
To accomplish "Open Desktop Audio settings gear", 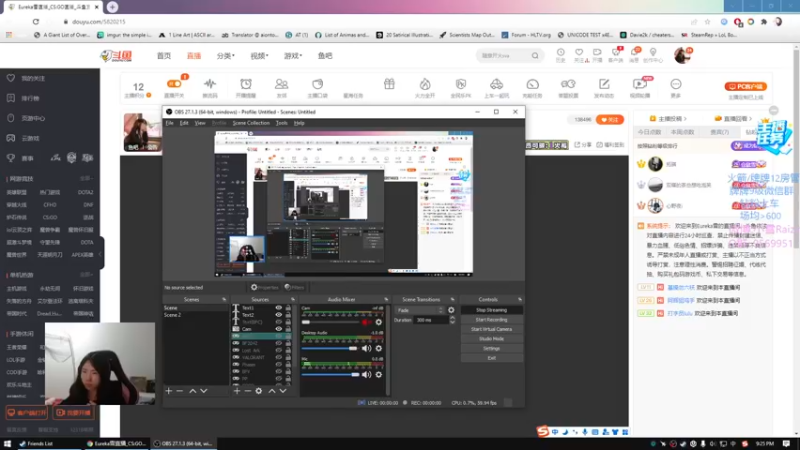I will point(379,348).
